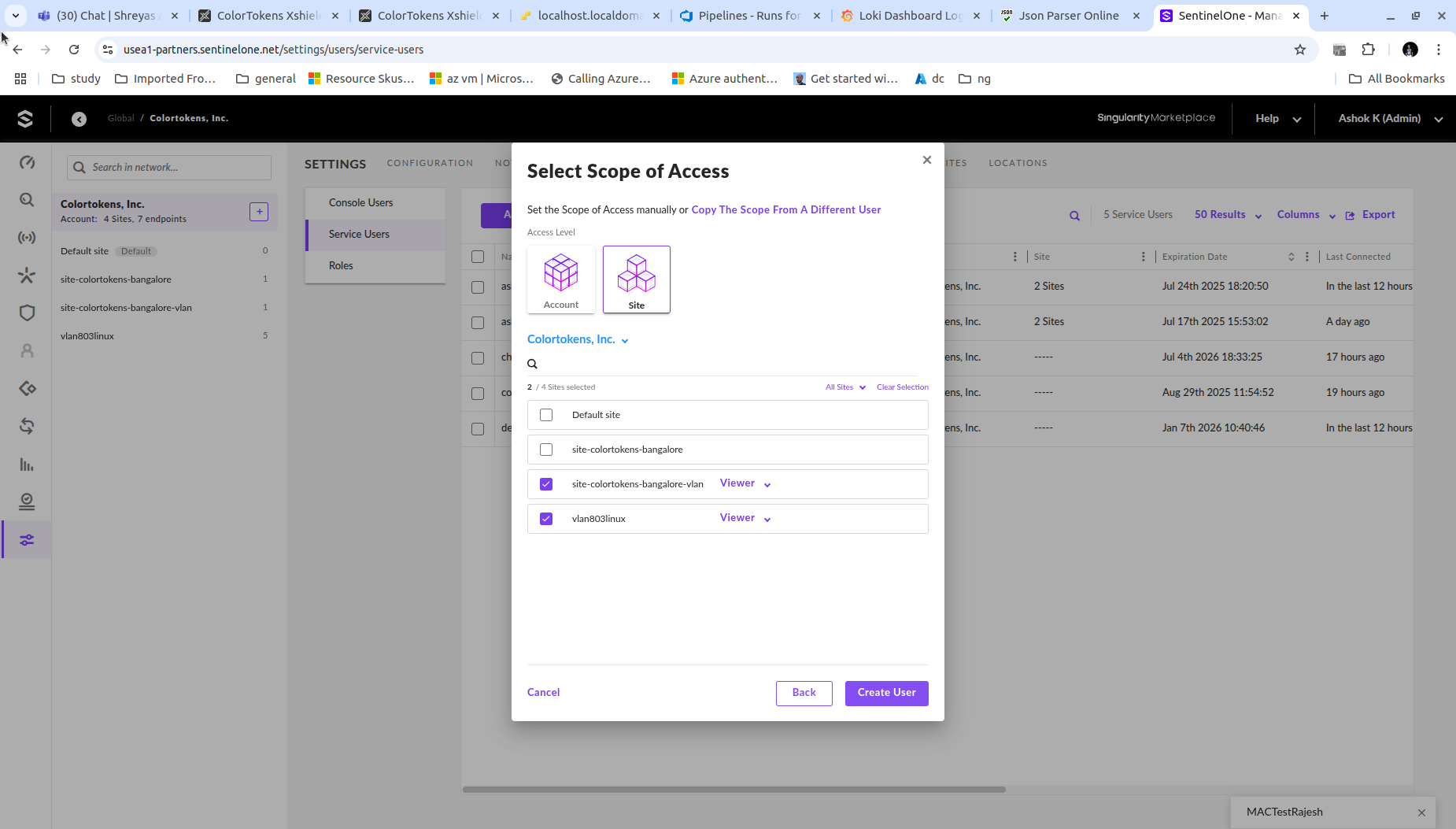Click the Create User button
Image resolution: width=1456 pixels, height=829 pixels.
pos(885,693)
